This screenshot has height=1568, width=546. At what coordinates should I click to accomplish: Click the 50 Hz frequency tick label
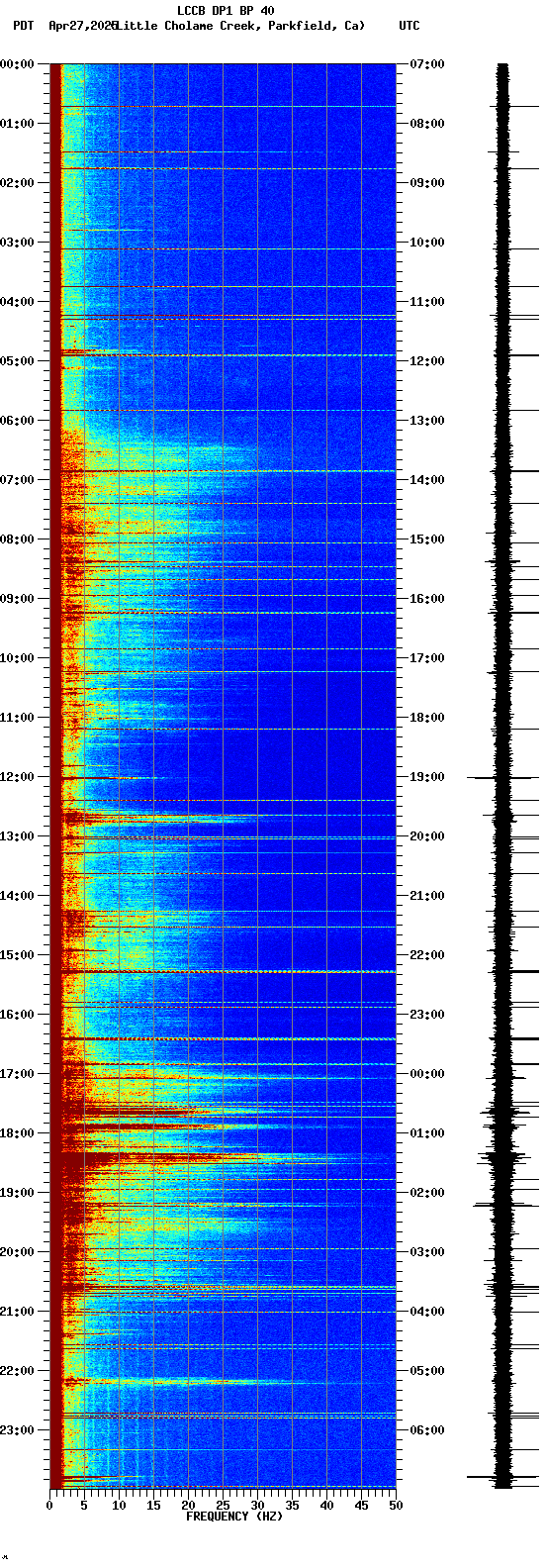396,1506
